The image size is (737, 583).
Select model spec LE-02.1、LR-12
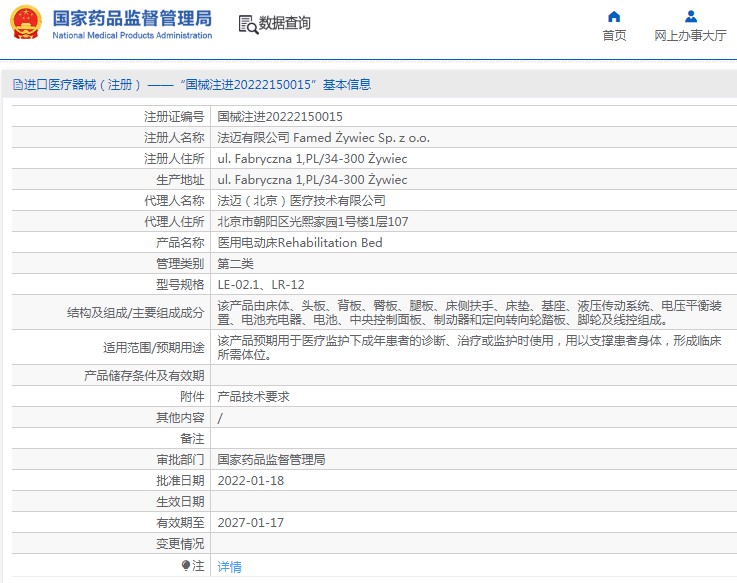coord(260,285)
